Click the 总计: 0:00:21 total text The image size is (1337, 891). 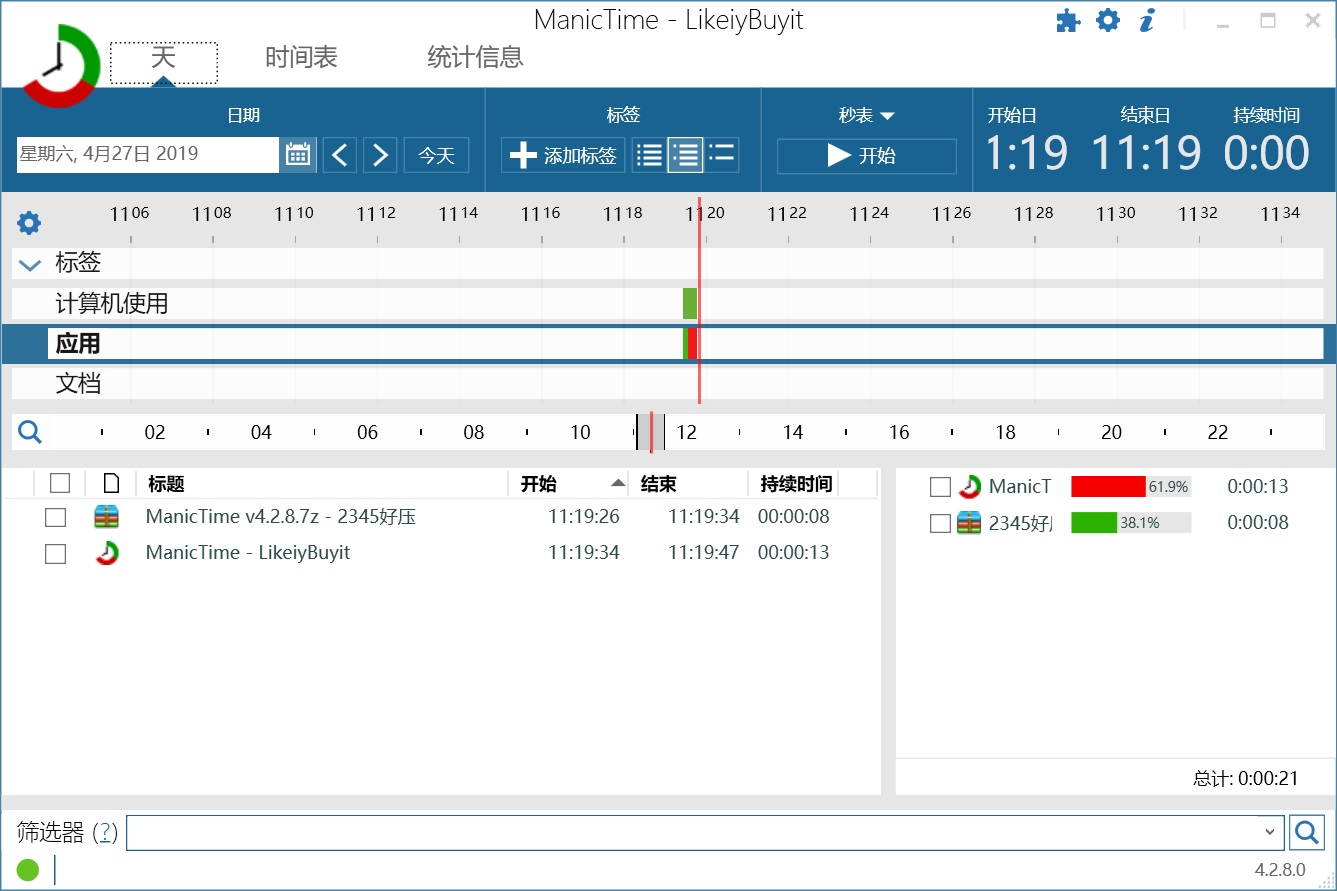[1246, 778]
